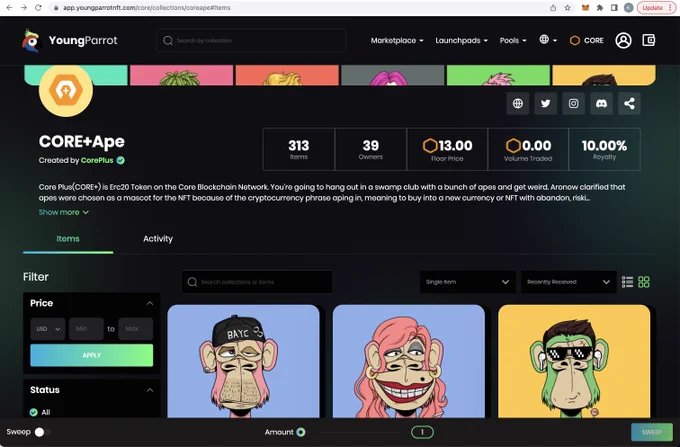Open the collection's Instagram page
The width and height of the screenshot is (680, 447).
tap(573, 104)
